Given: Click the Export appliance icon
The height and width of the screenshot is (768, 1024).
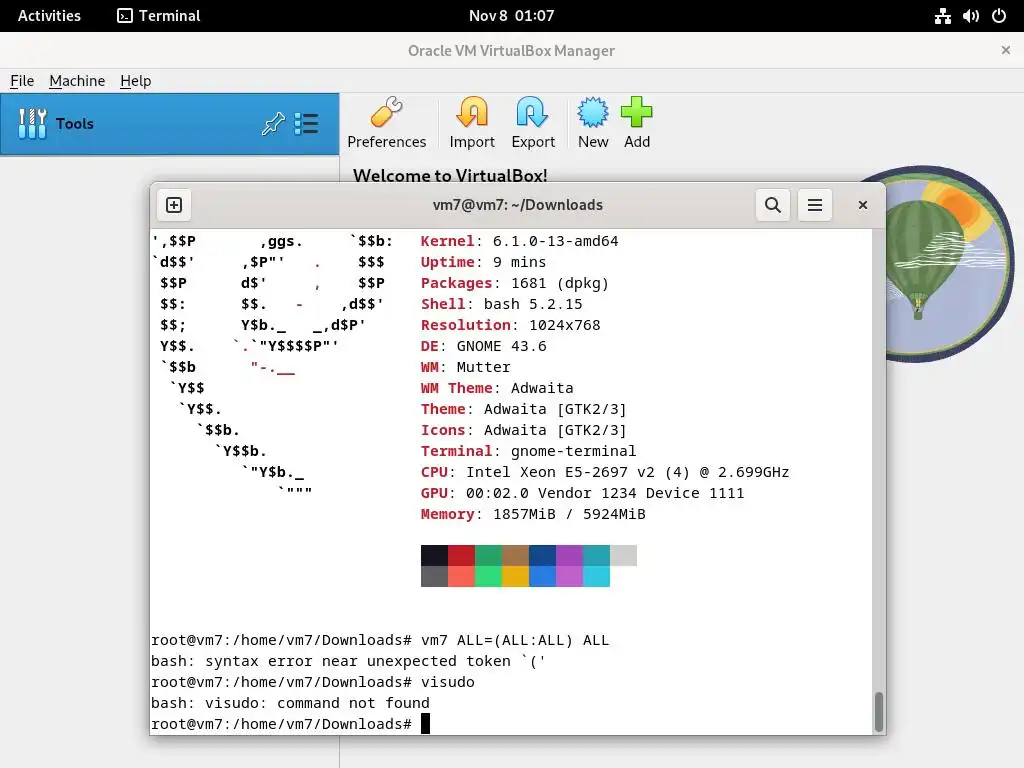Looking at the screenshot, I should tap(533, 123).
